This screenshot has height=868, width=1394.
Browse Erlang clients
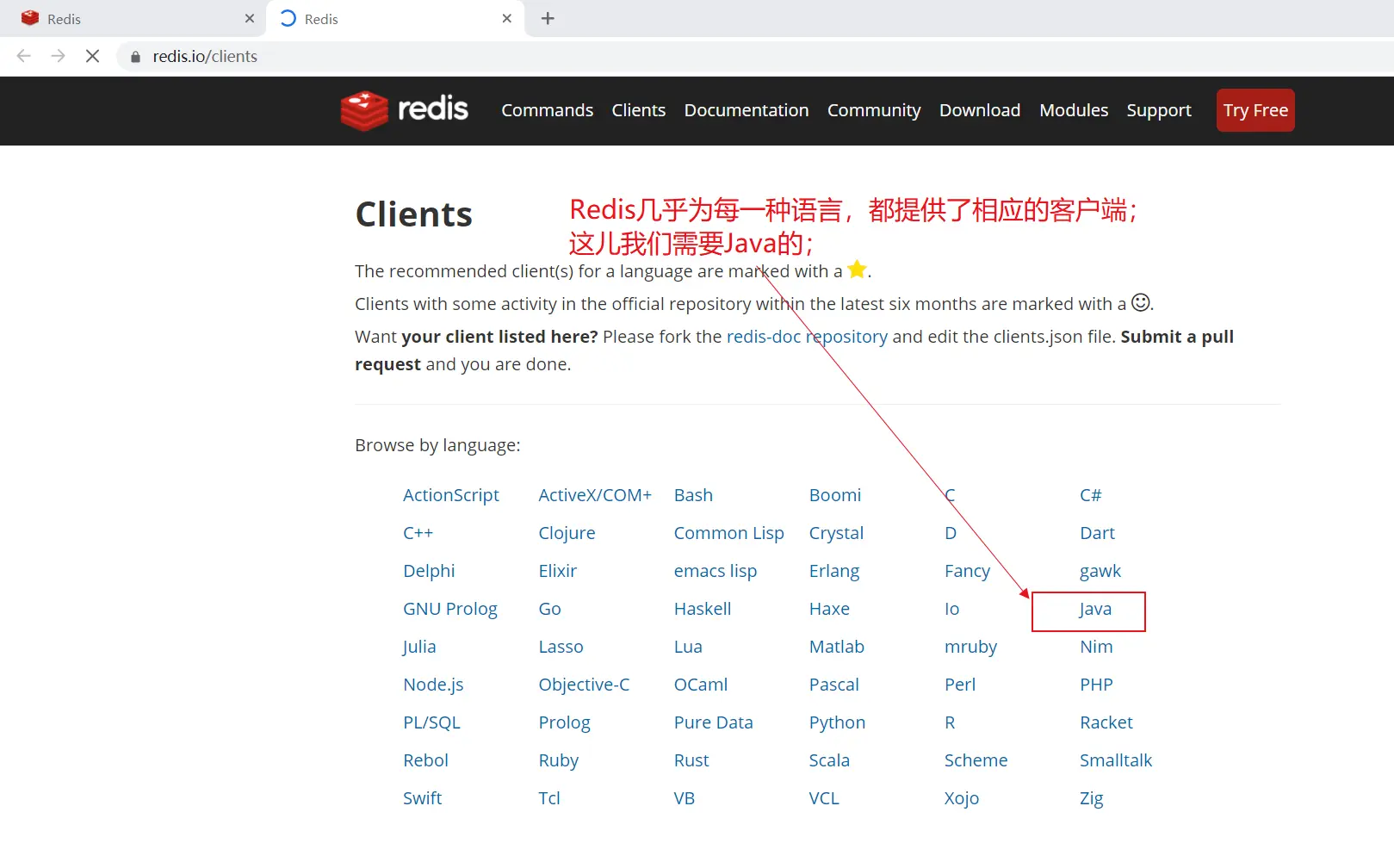coord(834,571)
